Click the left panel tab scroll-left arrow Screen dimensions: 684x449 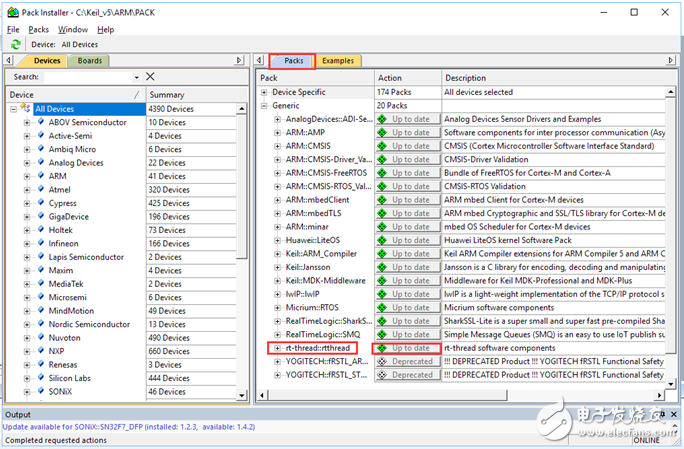[x=9, y=60]
